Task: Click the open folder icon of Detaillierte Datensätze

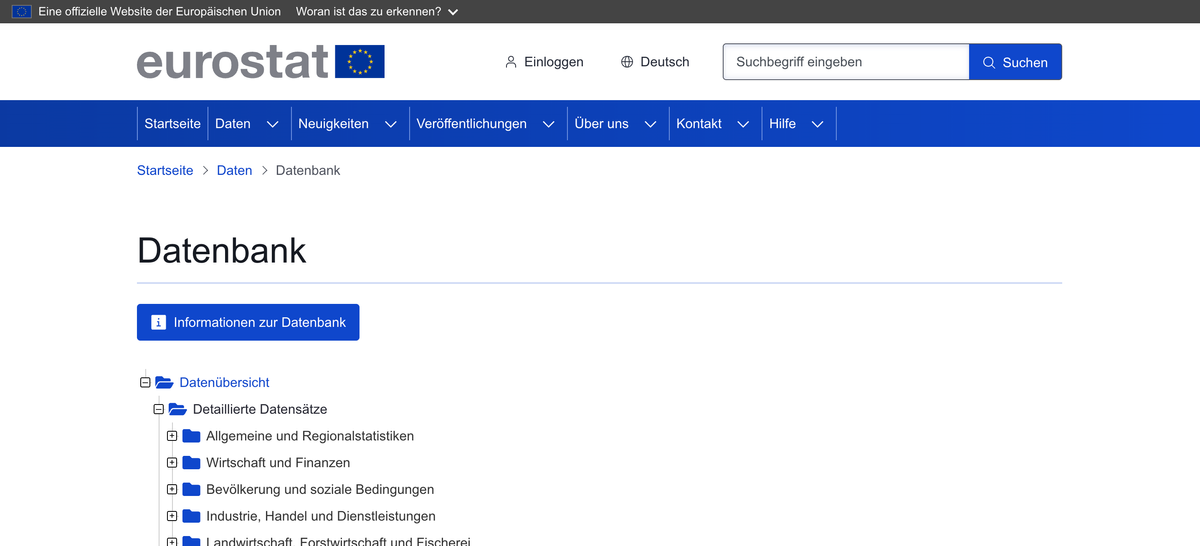Action: coord(178,409)
